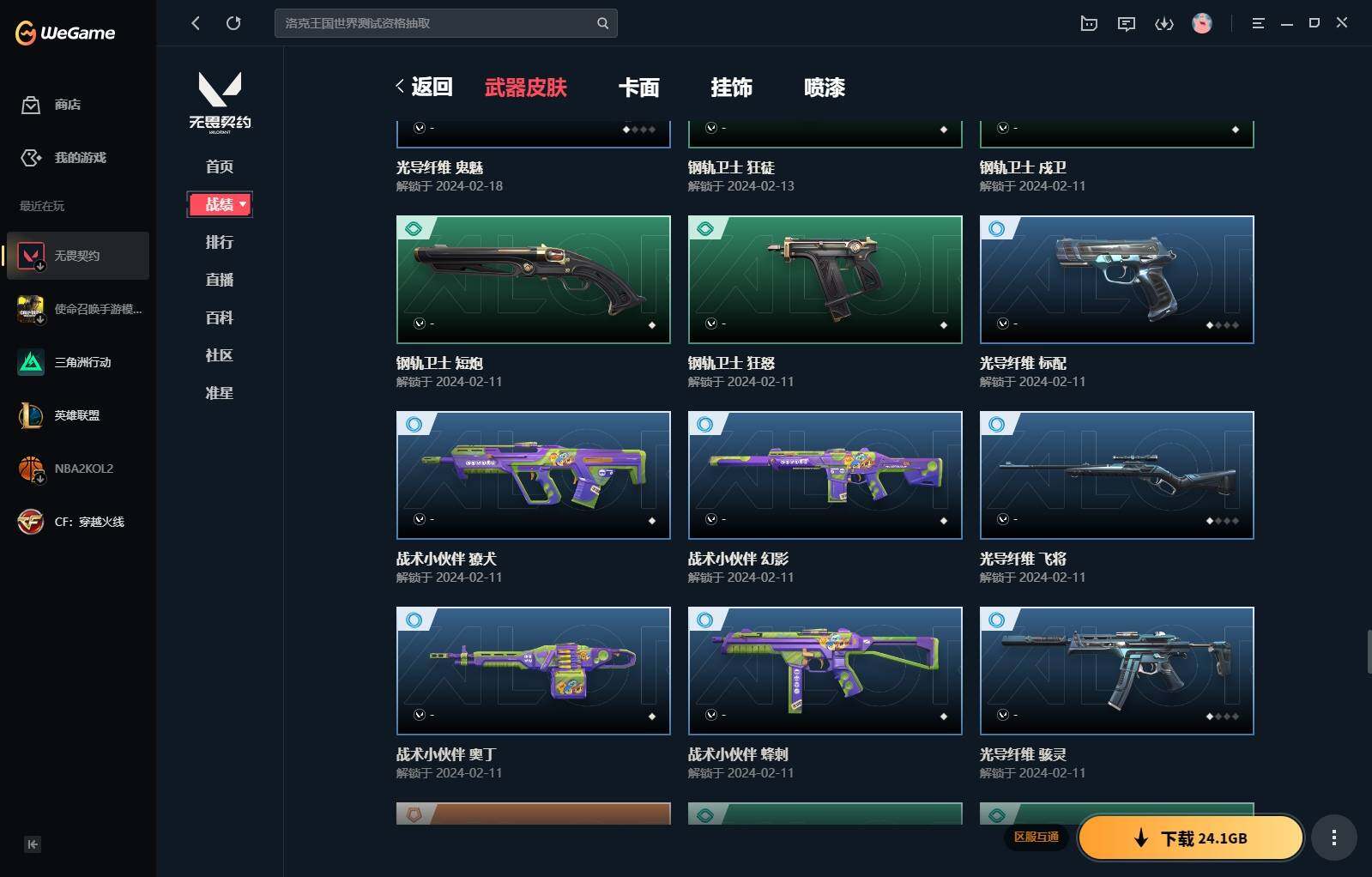This screenshot has width=1372, height=877.
Task: Collapse the left sidebar
Action: pyautogui.click(x=33, y=844)
